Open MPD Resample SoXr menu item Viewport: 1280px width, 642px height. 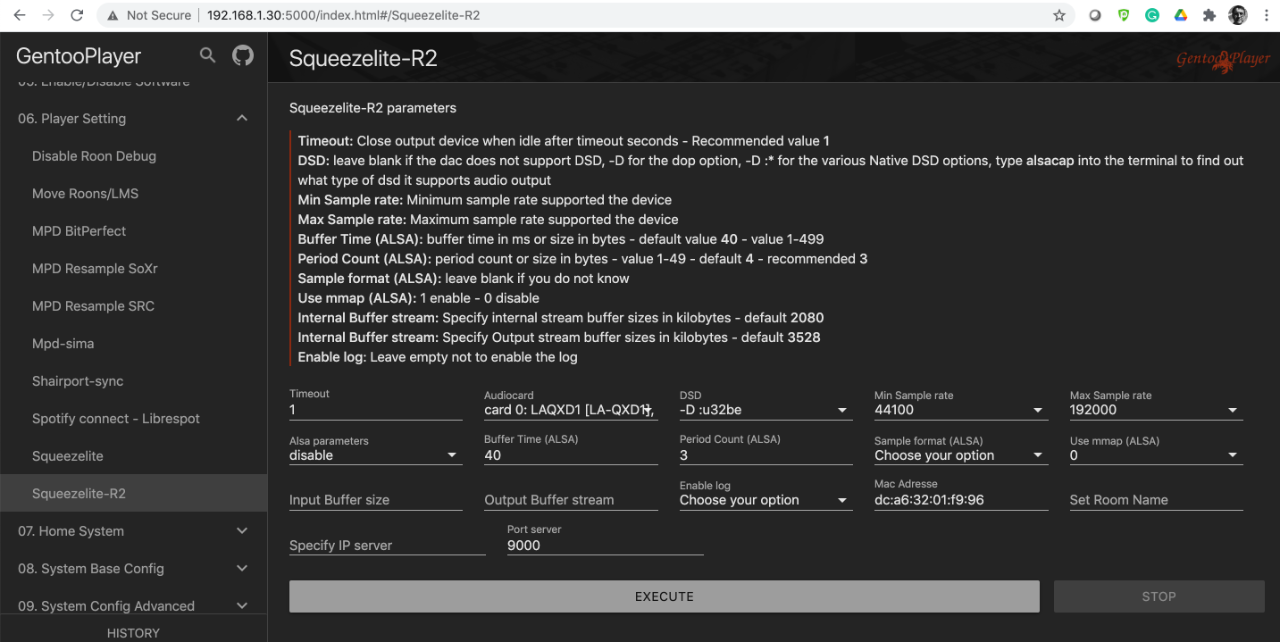point(133,268)
